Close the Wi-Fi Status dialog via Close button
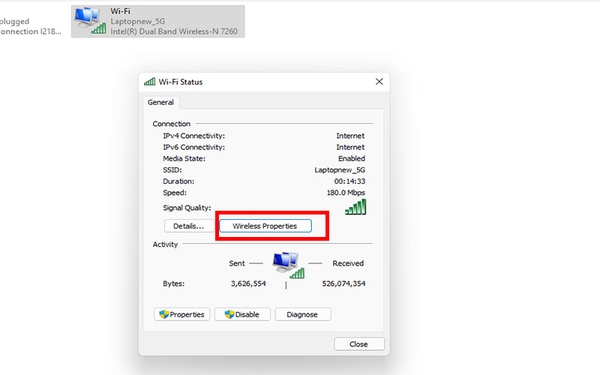Screen dimensions: 600x375 coord(359,344)
